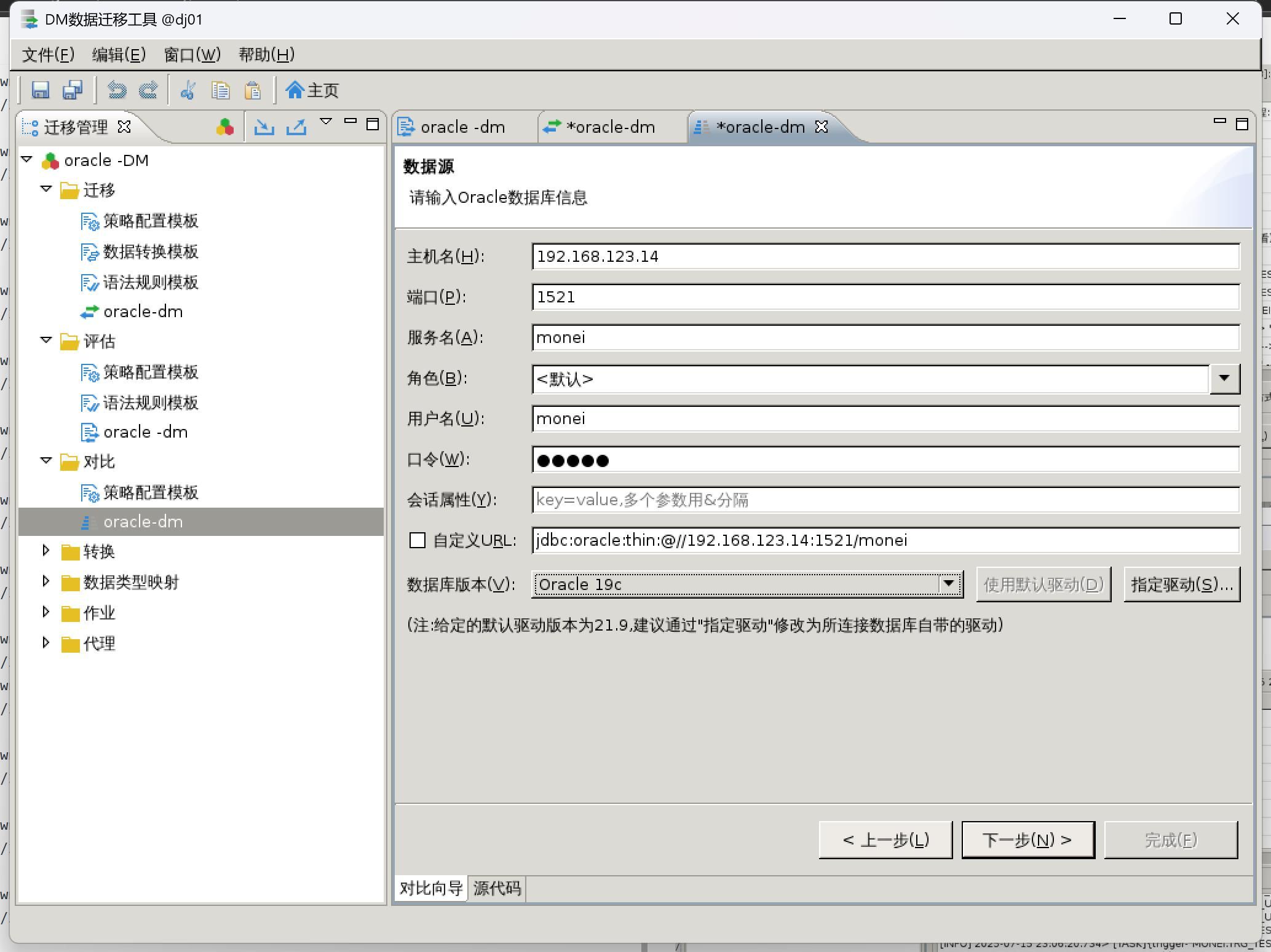Click the 下一步(N) button
1271x952 pixels.
pyautogui.click(x=1027, y=840)
